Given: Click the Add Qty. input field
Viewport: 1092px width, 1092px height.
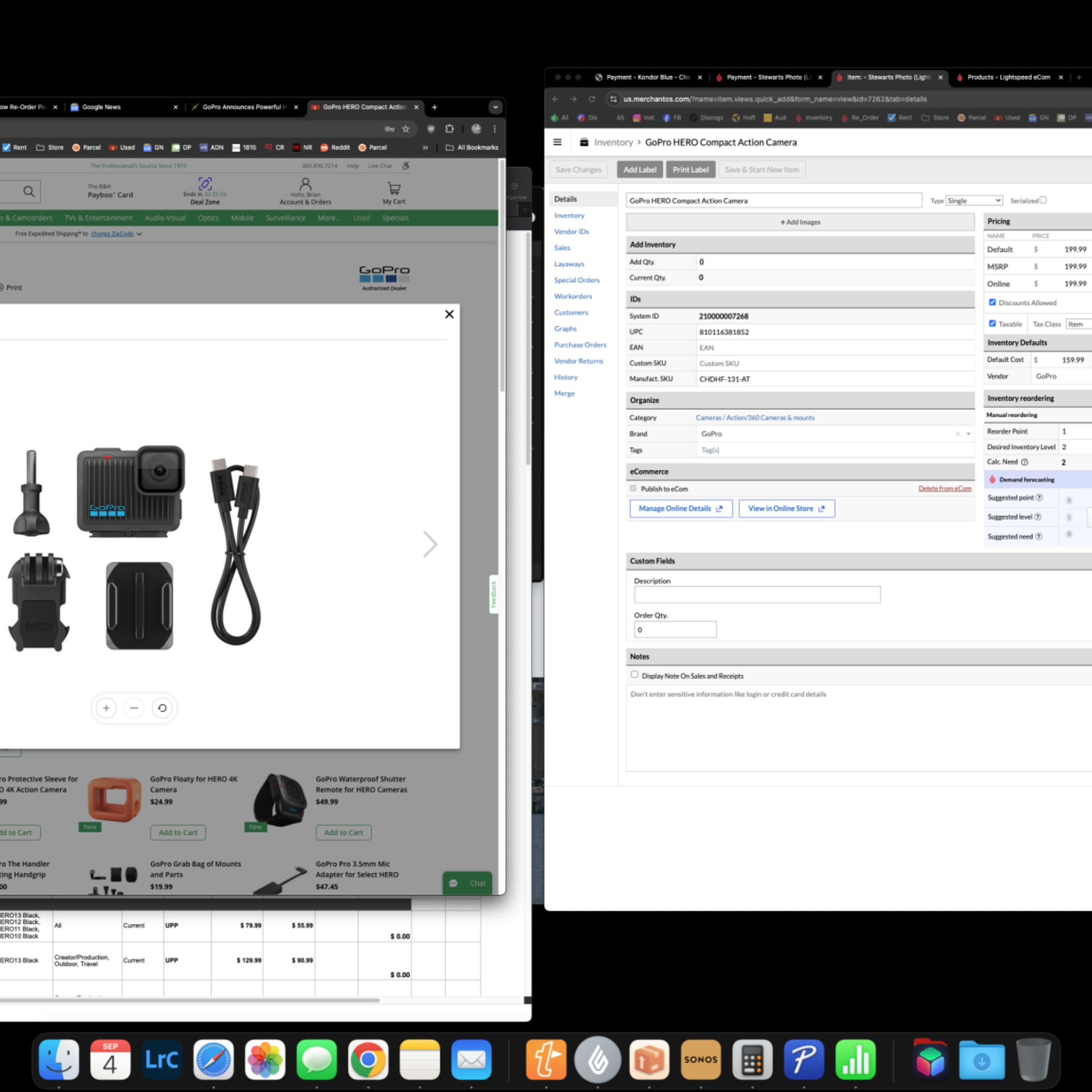Looking at the screenshot, I should 835,262.
